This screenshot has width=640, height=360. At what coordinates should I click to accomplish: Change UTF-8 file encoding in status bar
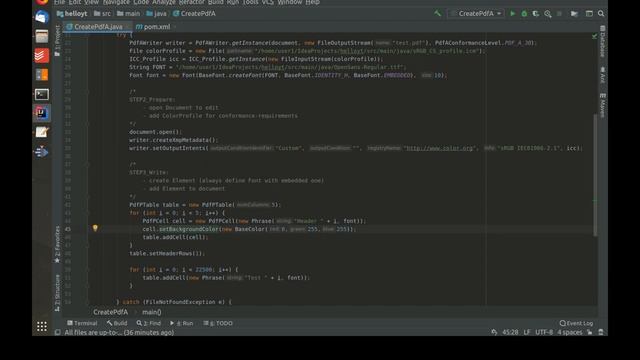pyautogui.click(x=544, y=332)
